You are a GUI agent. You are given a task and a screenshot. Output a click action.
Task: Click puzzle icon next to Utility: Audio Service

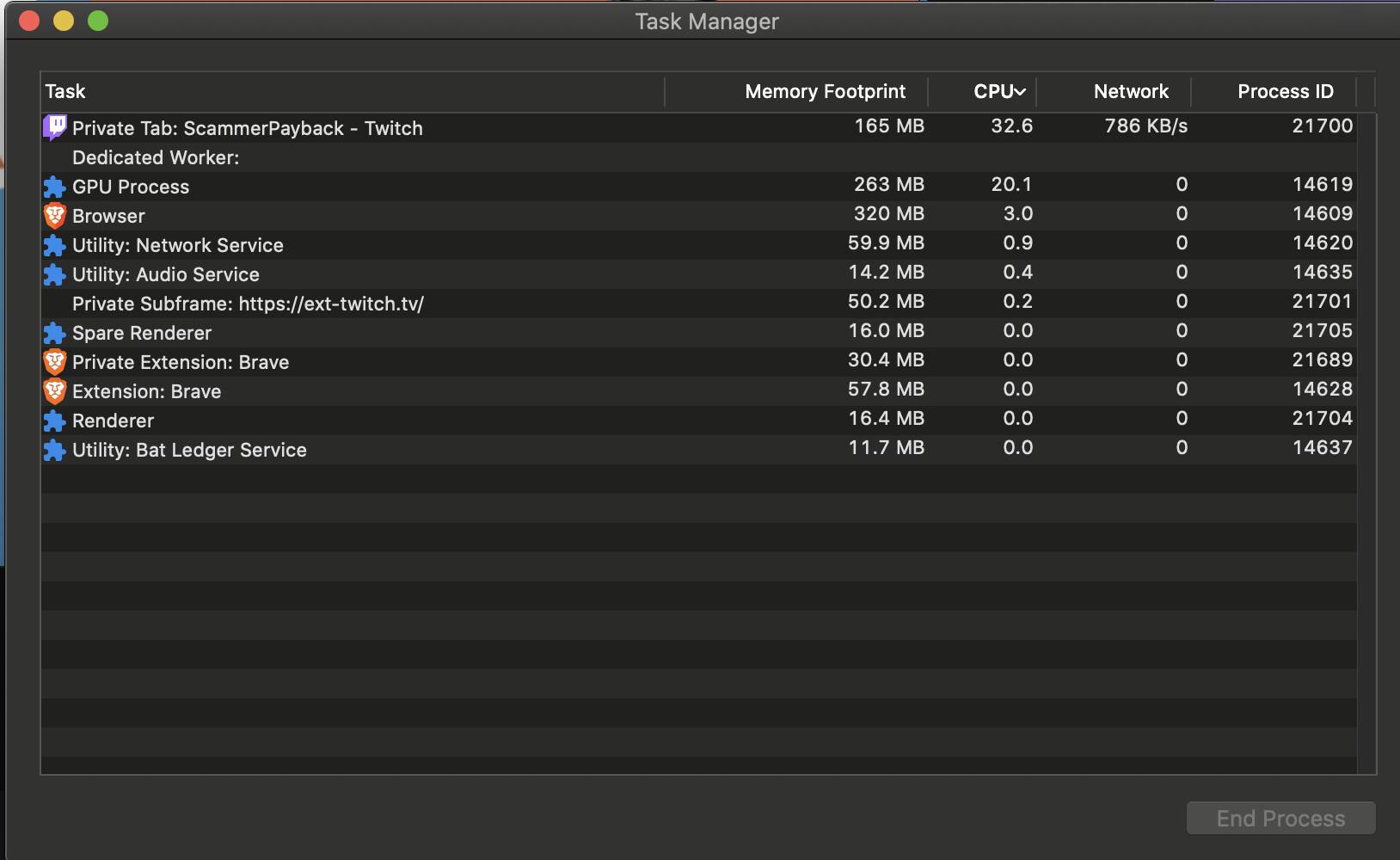tap(55, 274)
